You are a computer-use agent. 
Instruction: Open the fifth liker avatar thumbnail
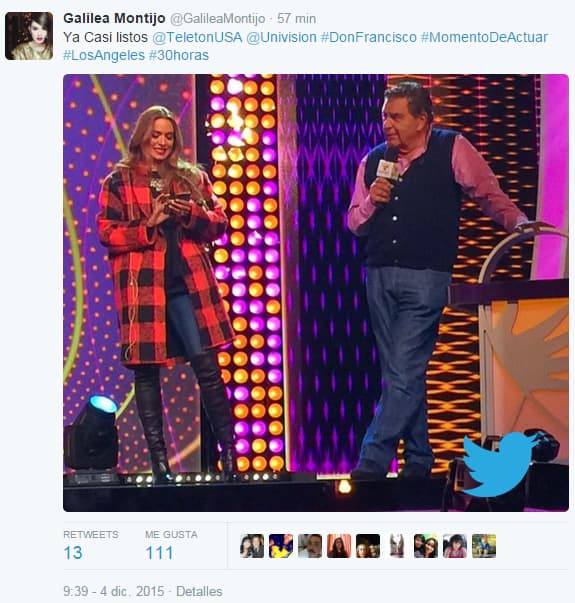coord(368,546)
